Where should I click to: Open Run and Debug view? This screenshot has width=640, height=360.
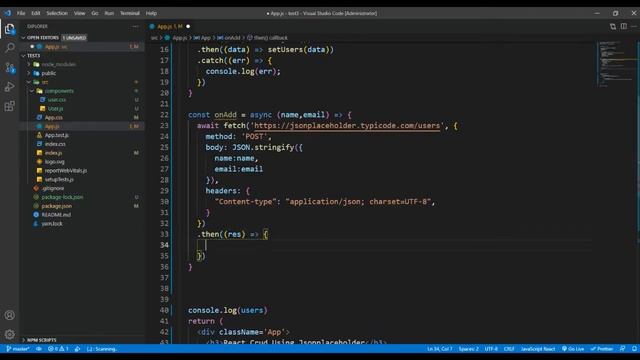tap(9, 87)
